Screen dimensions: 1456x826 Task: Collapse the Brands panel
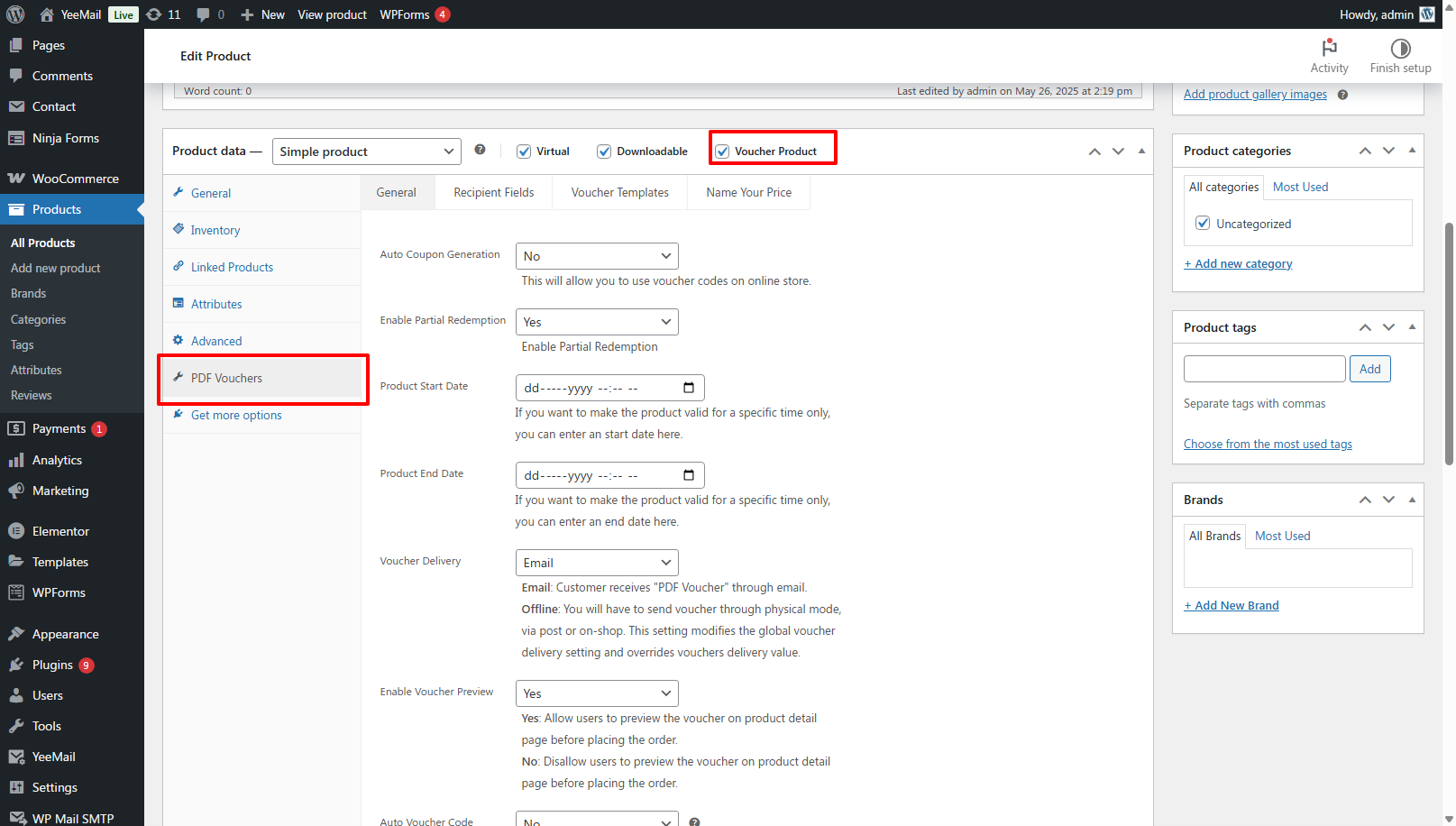[1412, 500]
